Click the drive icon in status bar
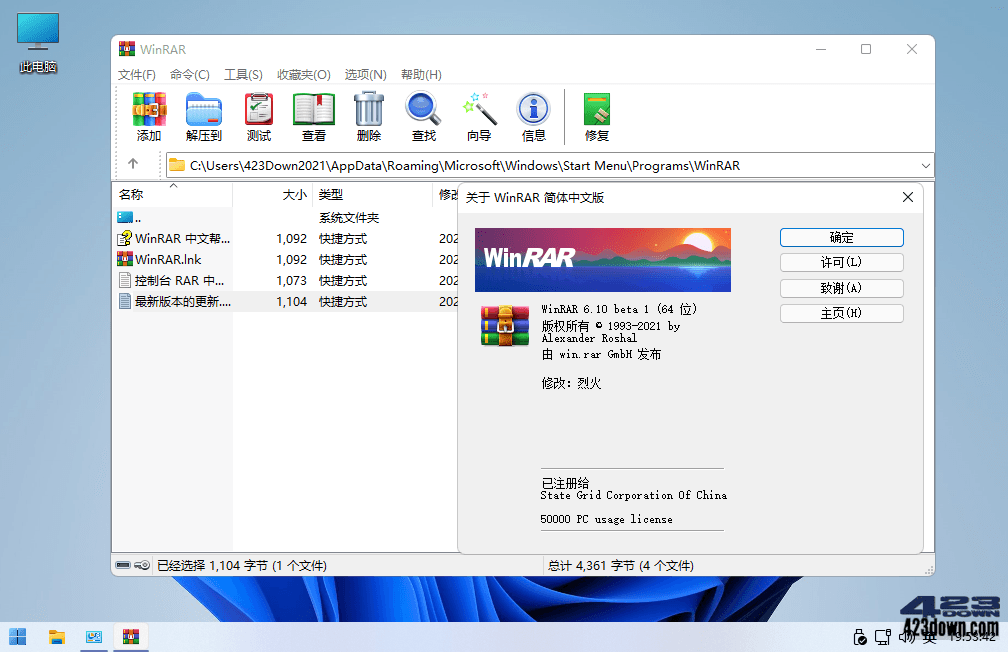1008x652 pixels. point(123,565)
